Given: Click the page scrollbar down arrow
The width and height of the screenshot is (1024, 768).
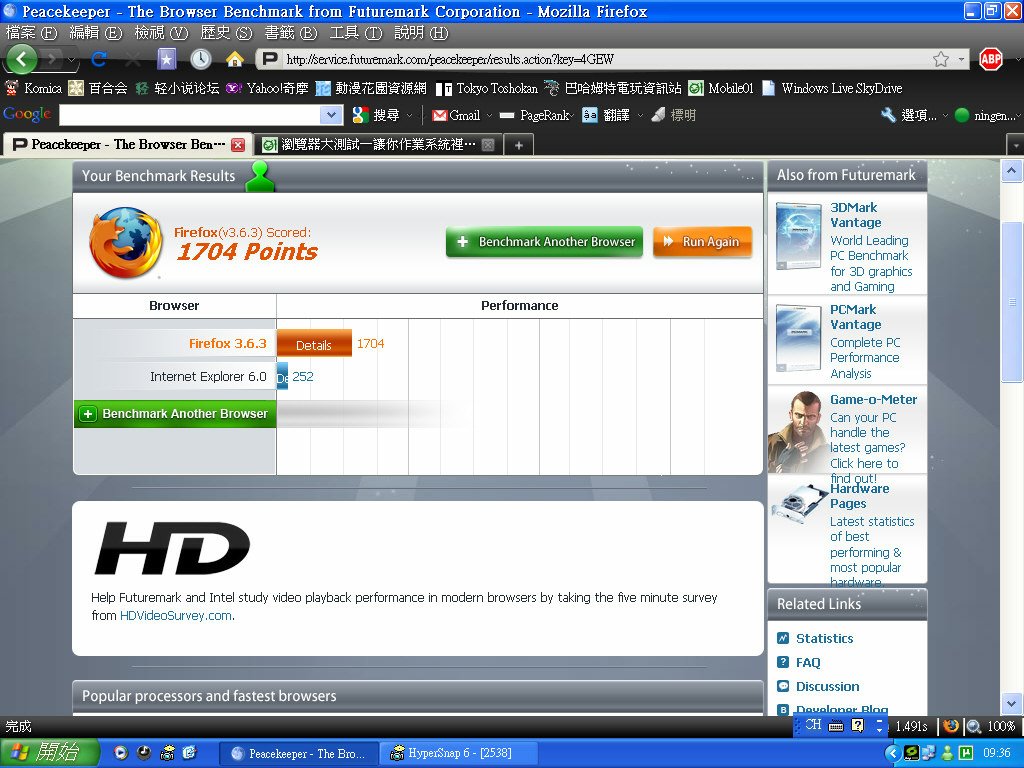Looking at the screenshot, I should click(1012, 704).
